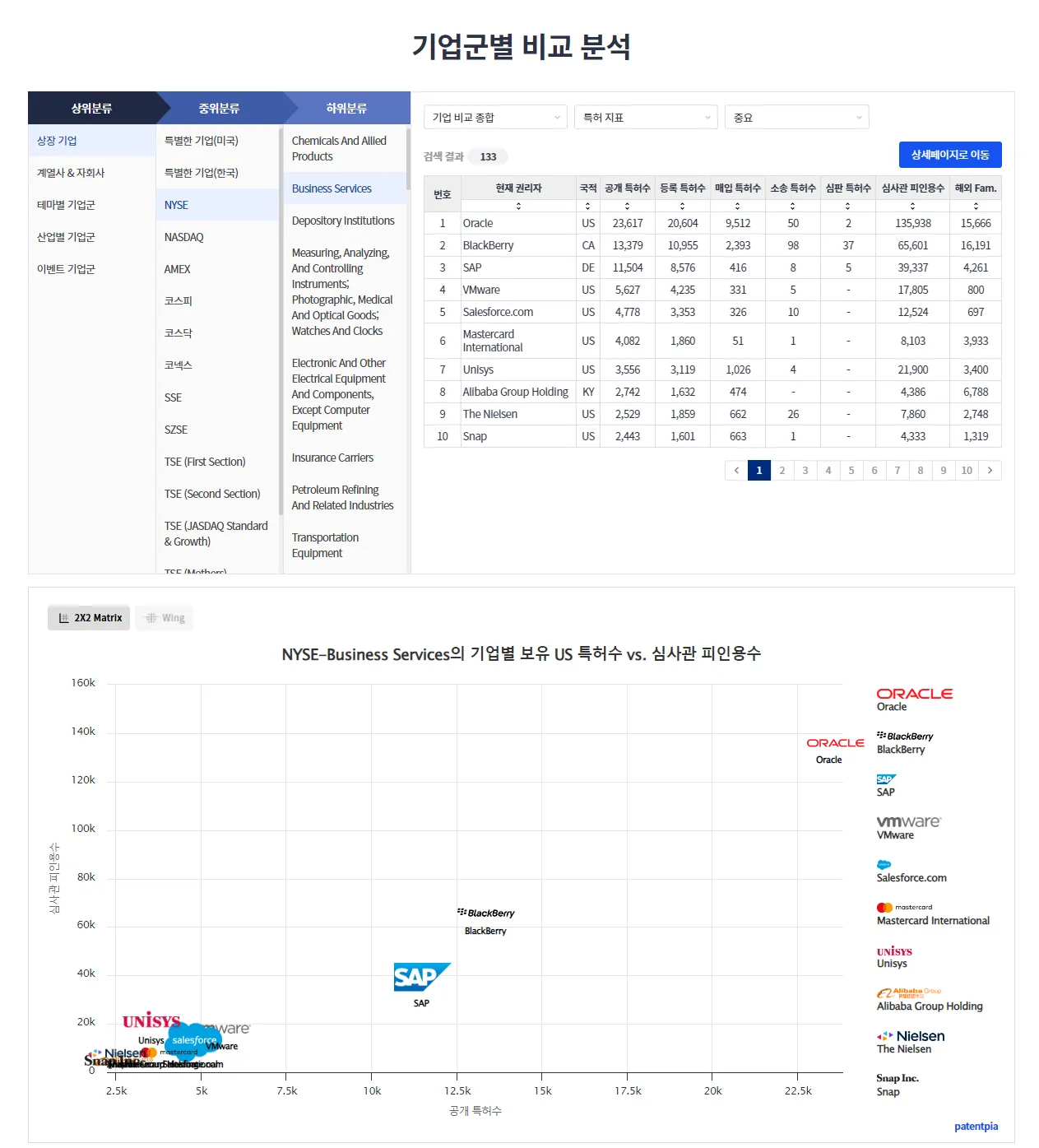Open the 기업 비교 종합 dropdown

click(x=496, y=117)
